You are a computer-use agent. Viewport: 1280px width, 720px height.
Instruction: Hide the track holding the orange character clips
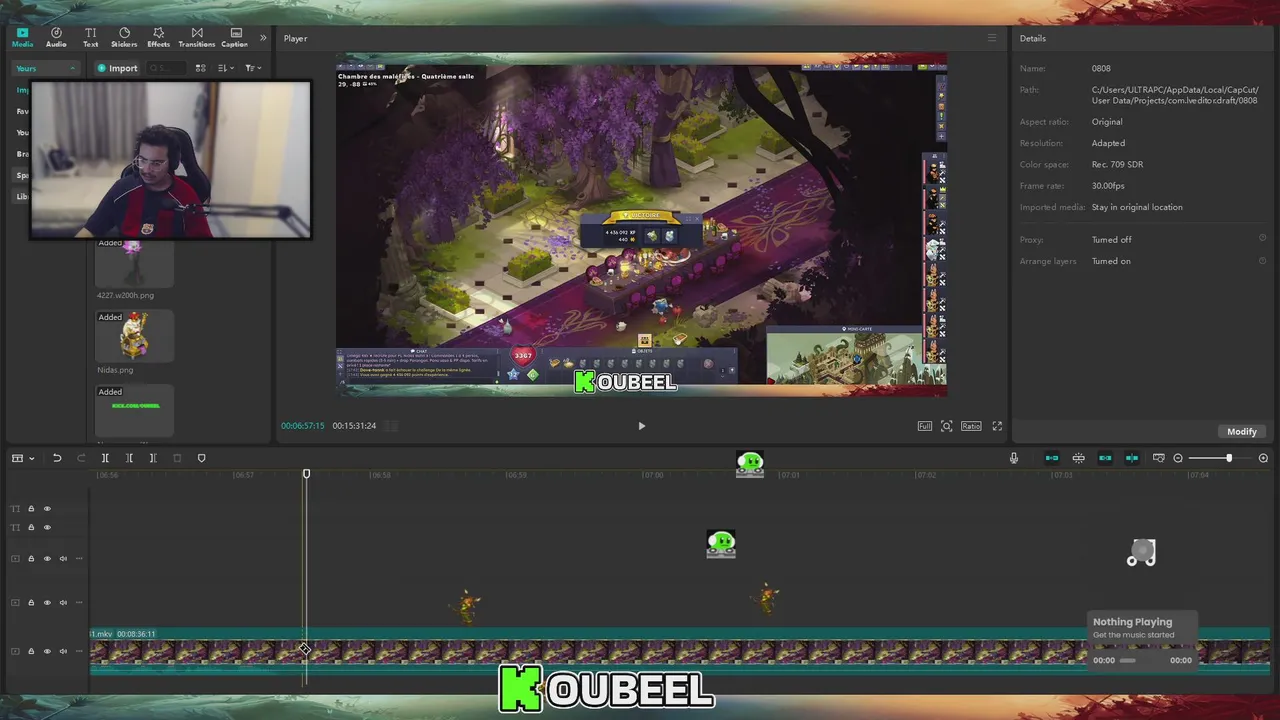click(x=46, y=602)
